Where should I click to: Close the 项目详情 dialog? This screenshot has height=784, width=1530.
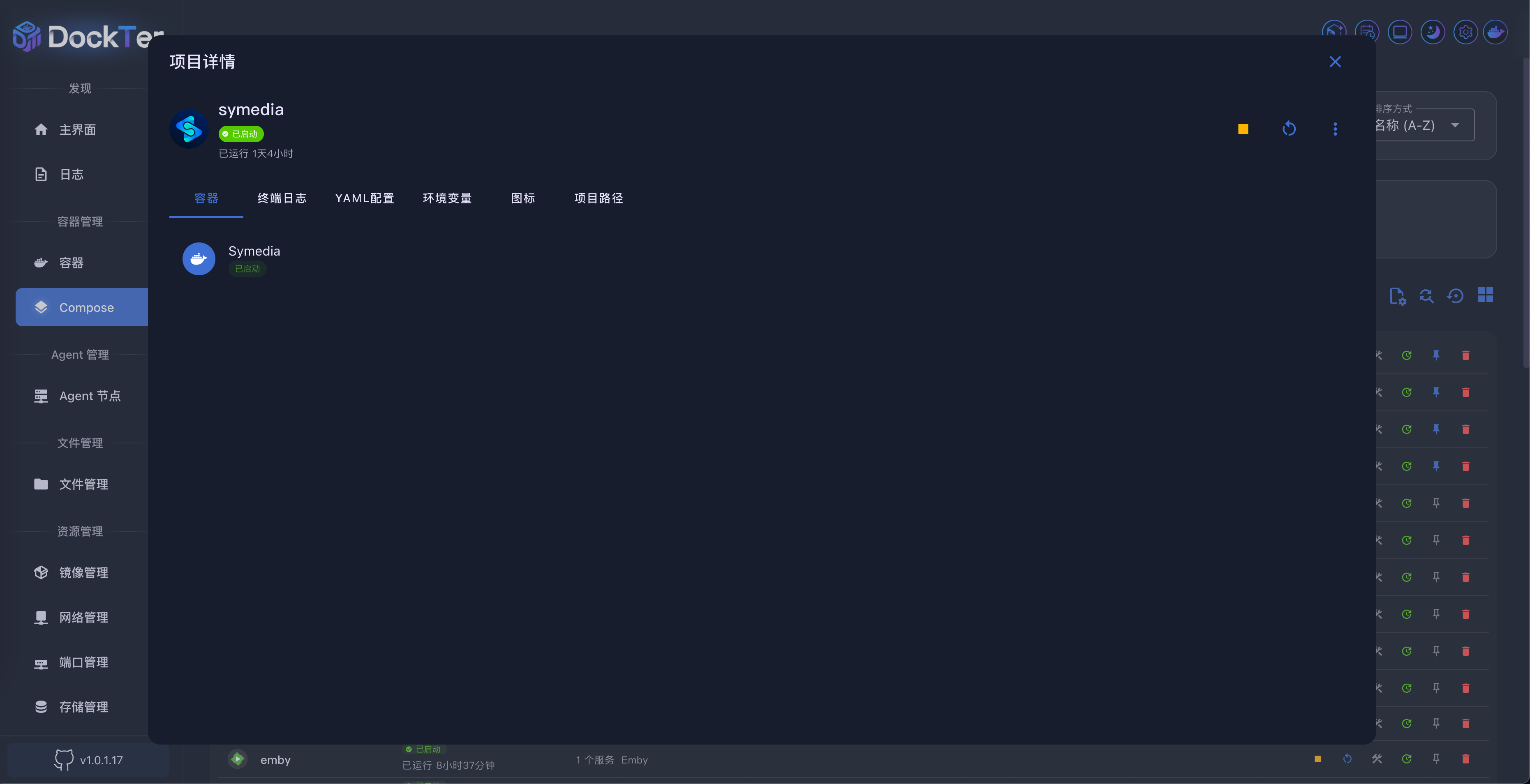click(1335, 62)
